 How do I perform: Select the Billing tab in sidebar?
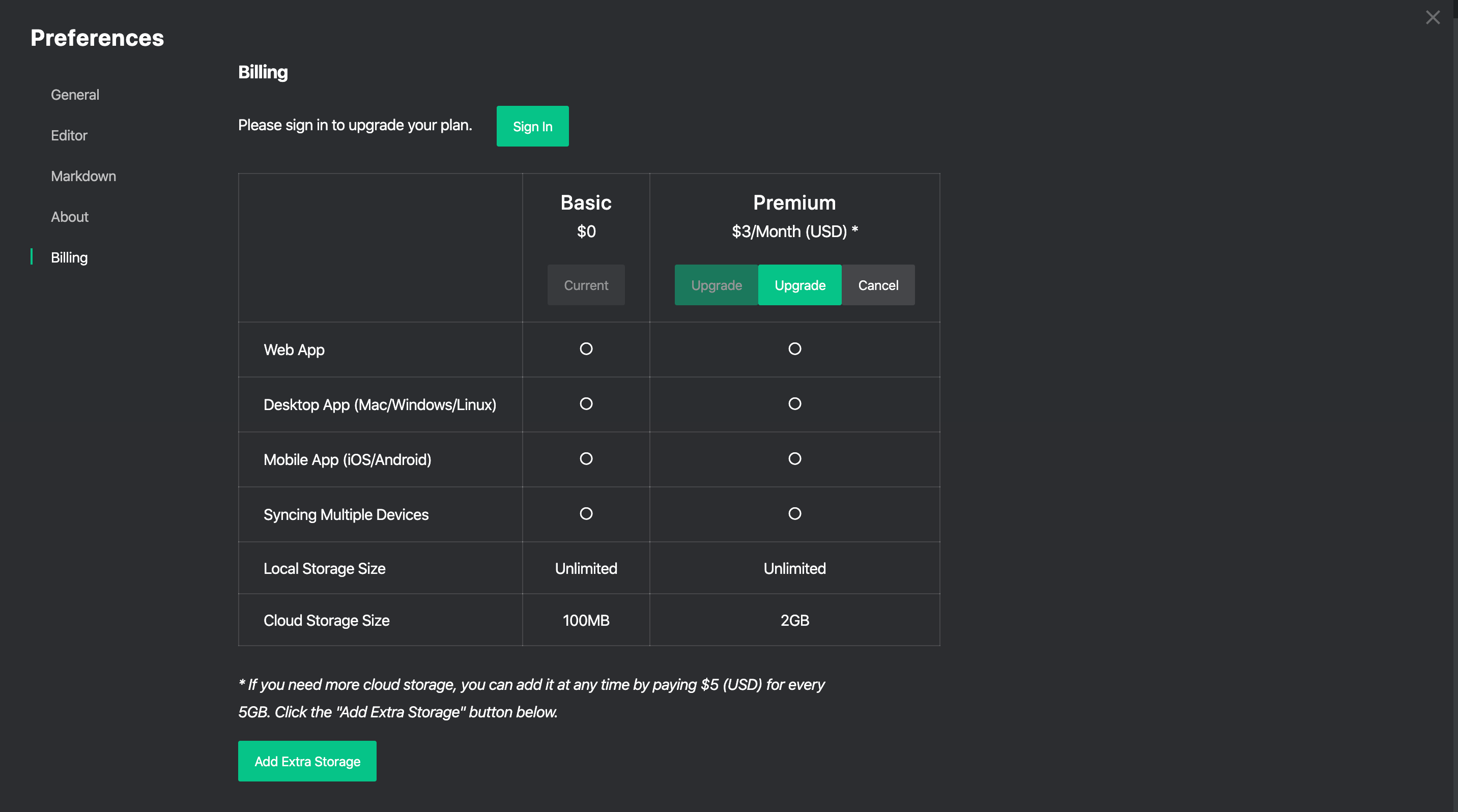(69, 257)
